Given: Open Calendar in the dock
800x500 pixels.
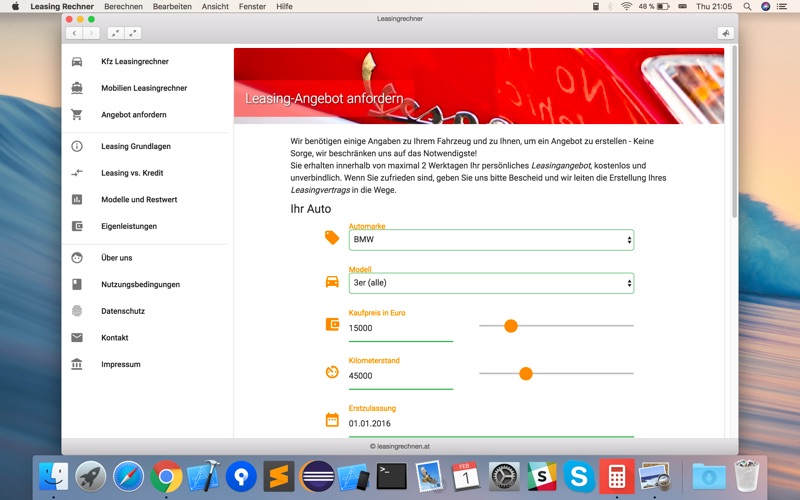Looking at the screenshot, I should click(x=466, y=477).
